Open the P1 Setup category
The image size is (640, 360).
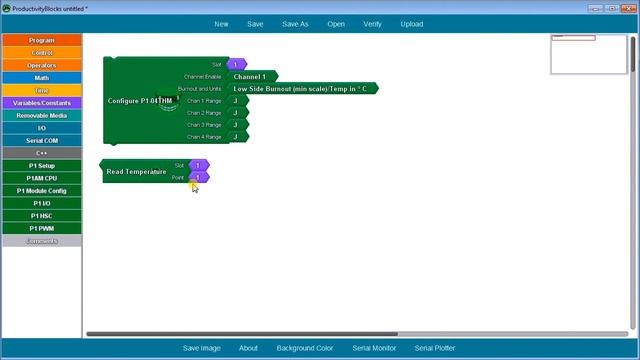click(42, 166)
